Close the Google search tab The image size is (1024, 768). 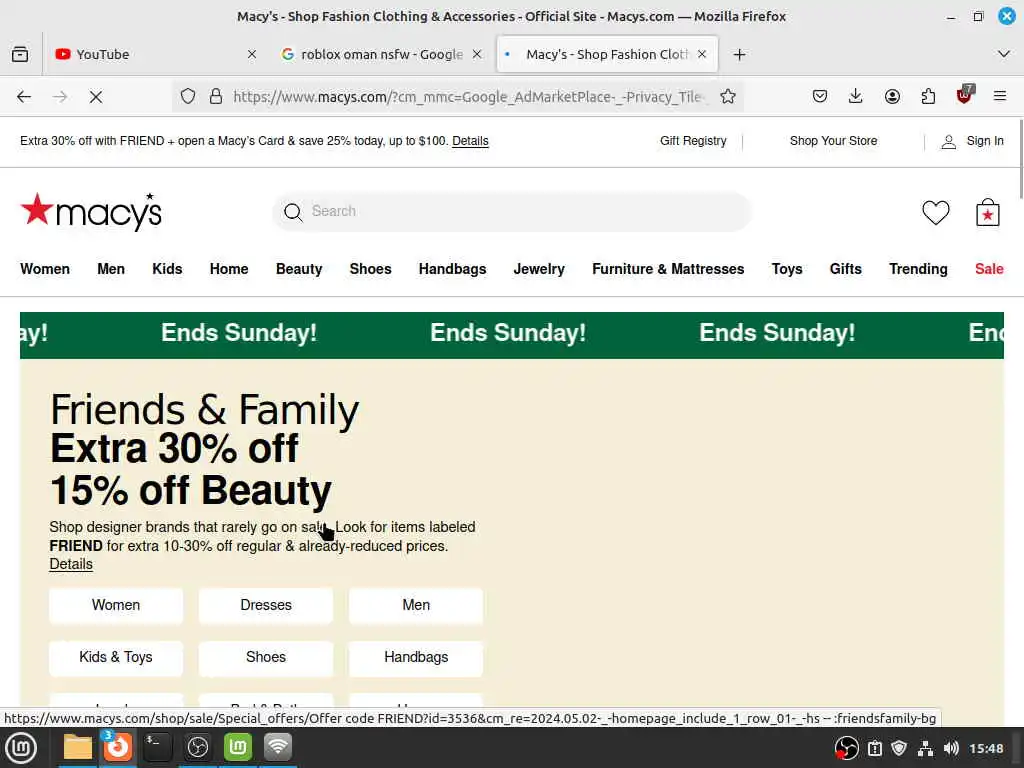[477, 54]
